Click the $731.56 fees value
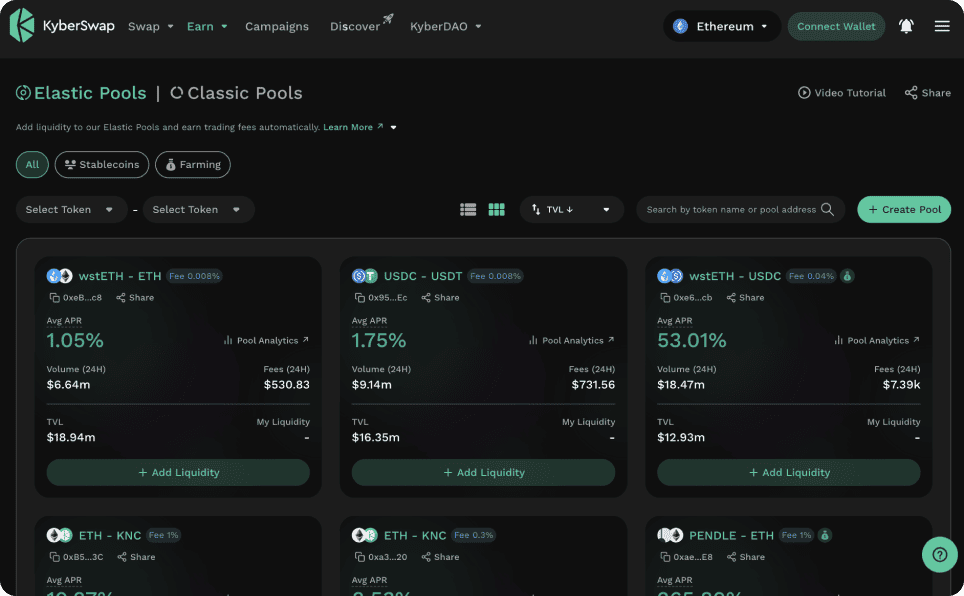Viewport: 964px width, 596px height. 593,384
